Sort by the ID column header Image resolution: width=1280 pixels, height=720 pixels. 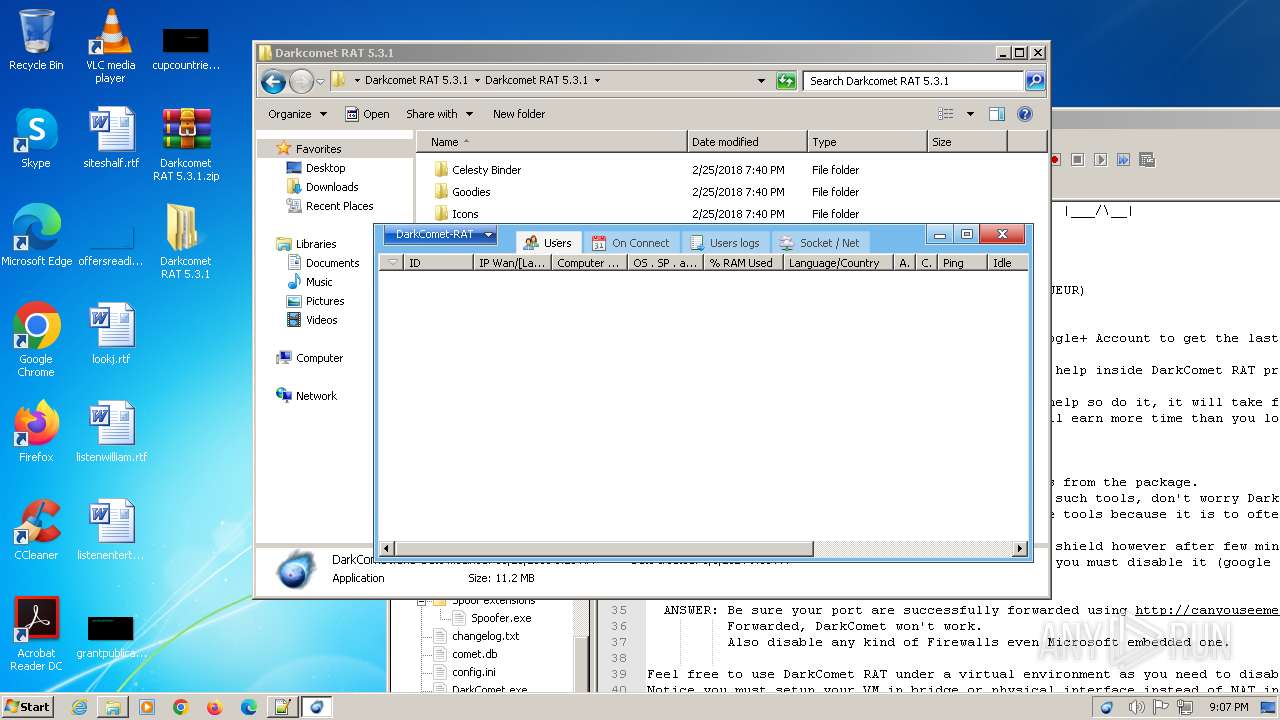pyautogui.click(x=437, y=263)
